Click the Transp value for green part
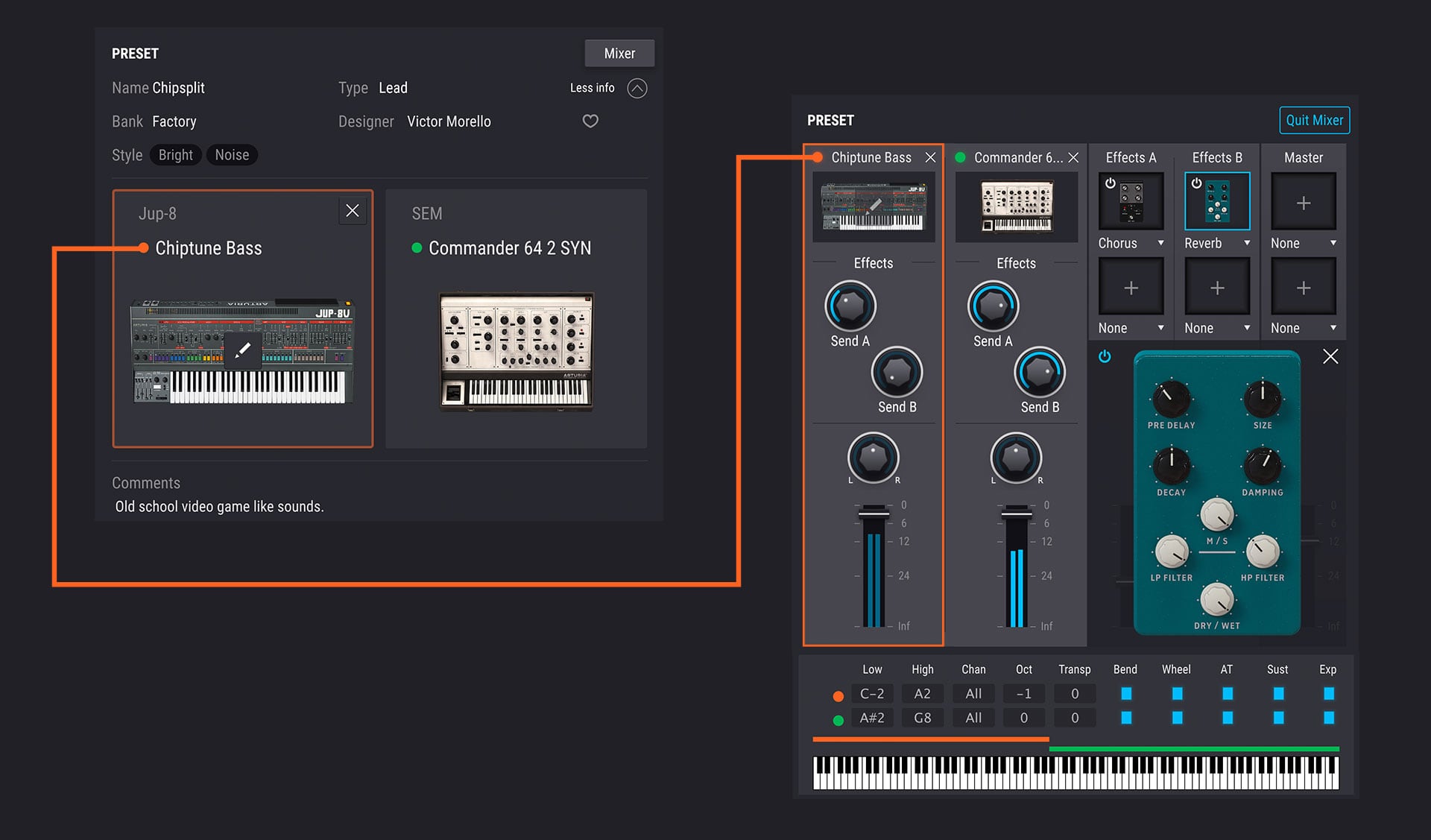This screenshot has height=840, width=1431. click(1074, 718)
